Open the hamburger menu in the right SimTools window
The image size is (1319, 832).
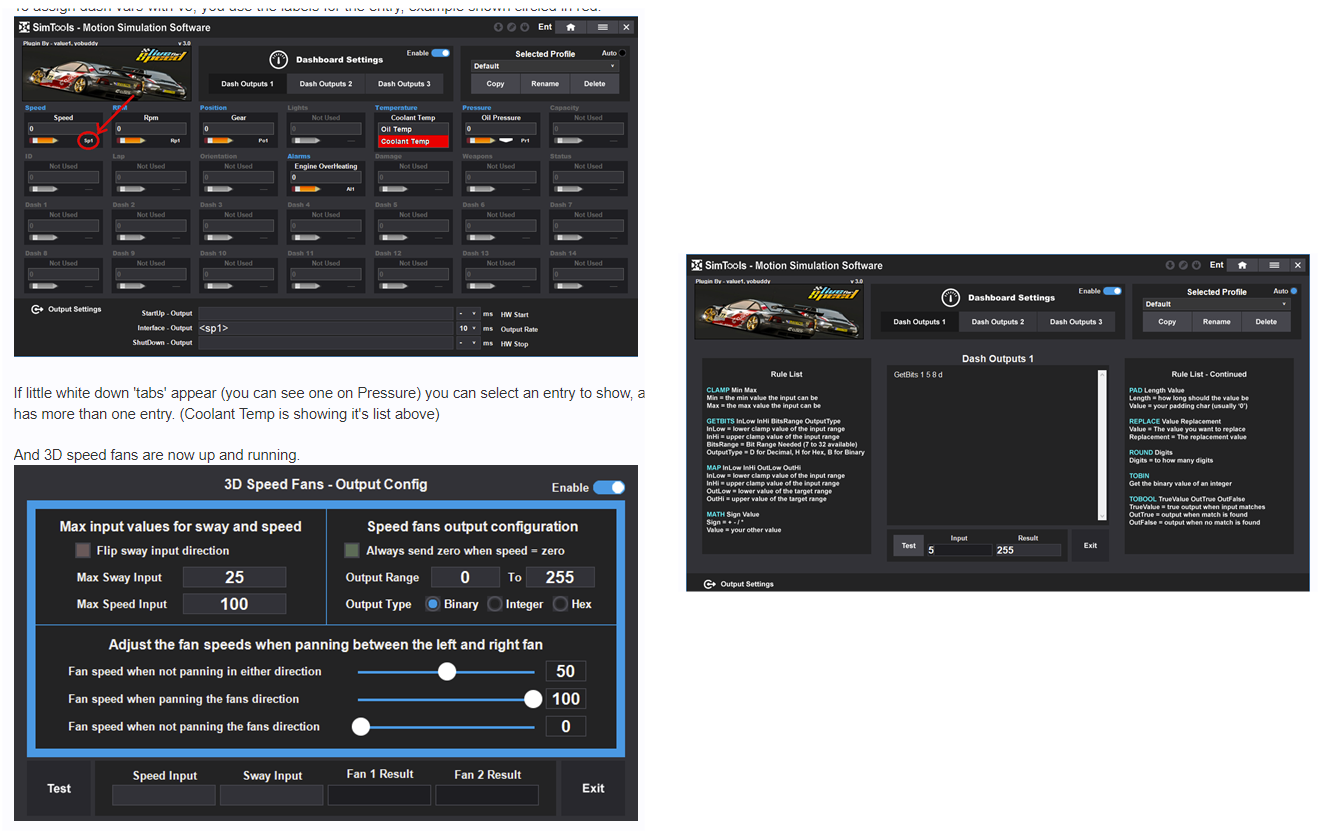1274,265
